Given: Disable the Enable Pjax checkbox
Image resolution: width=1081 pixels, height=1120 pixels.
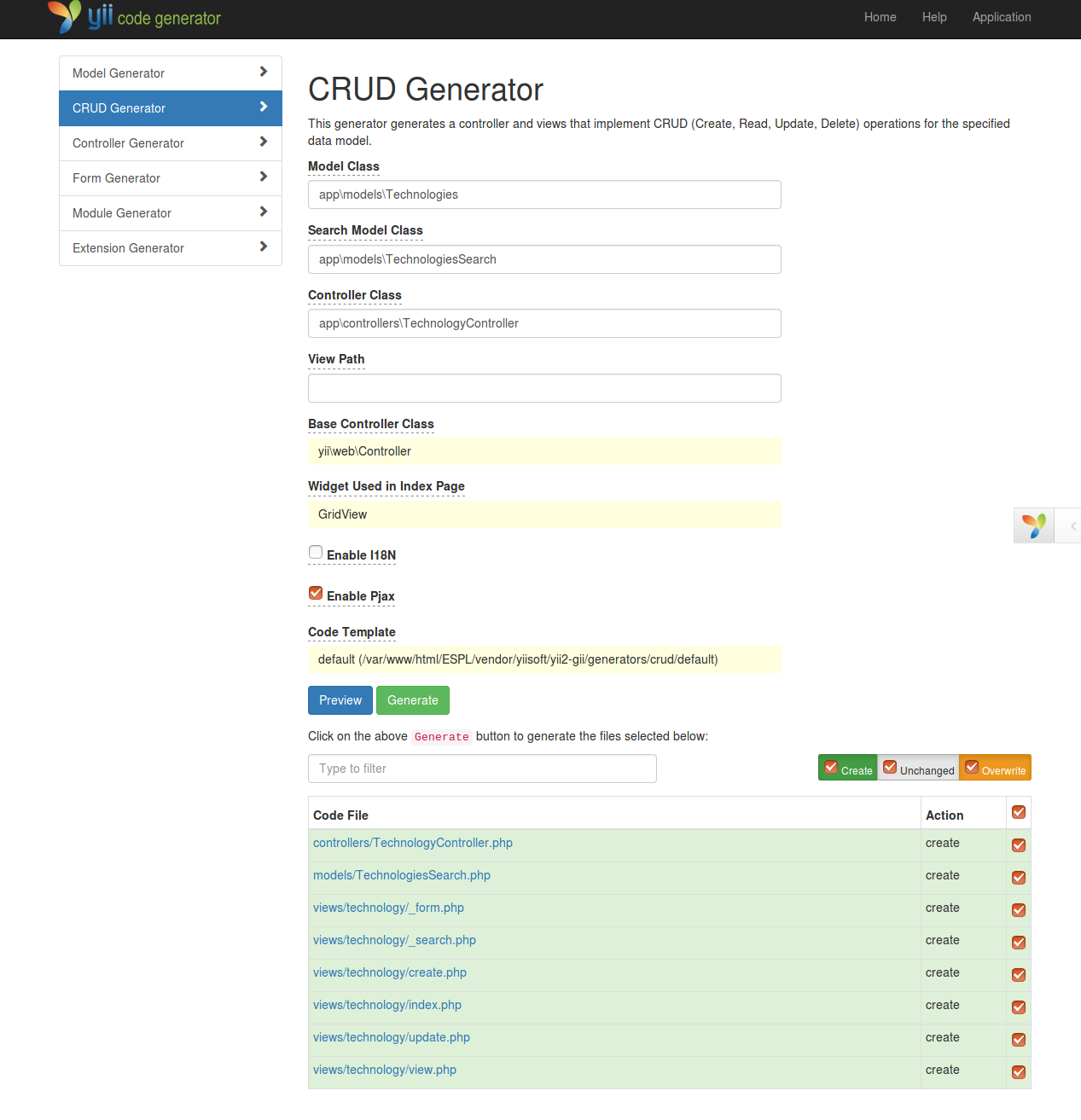Looking at the screenshot, I should [x=316, y=593].
